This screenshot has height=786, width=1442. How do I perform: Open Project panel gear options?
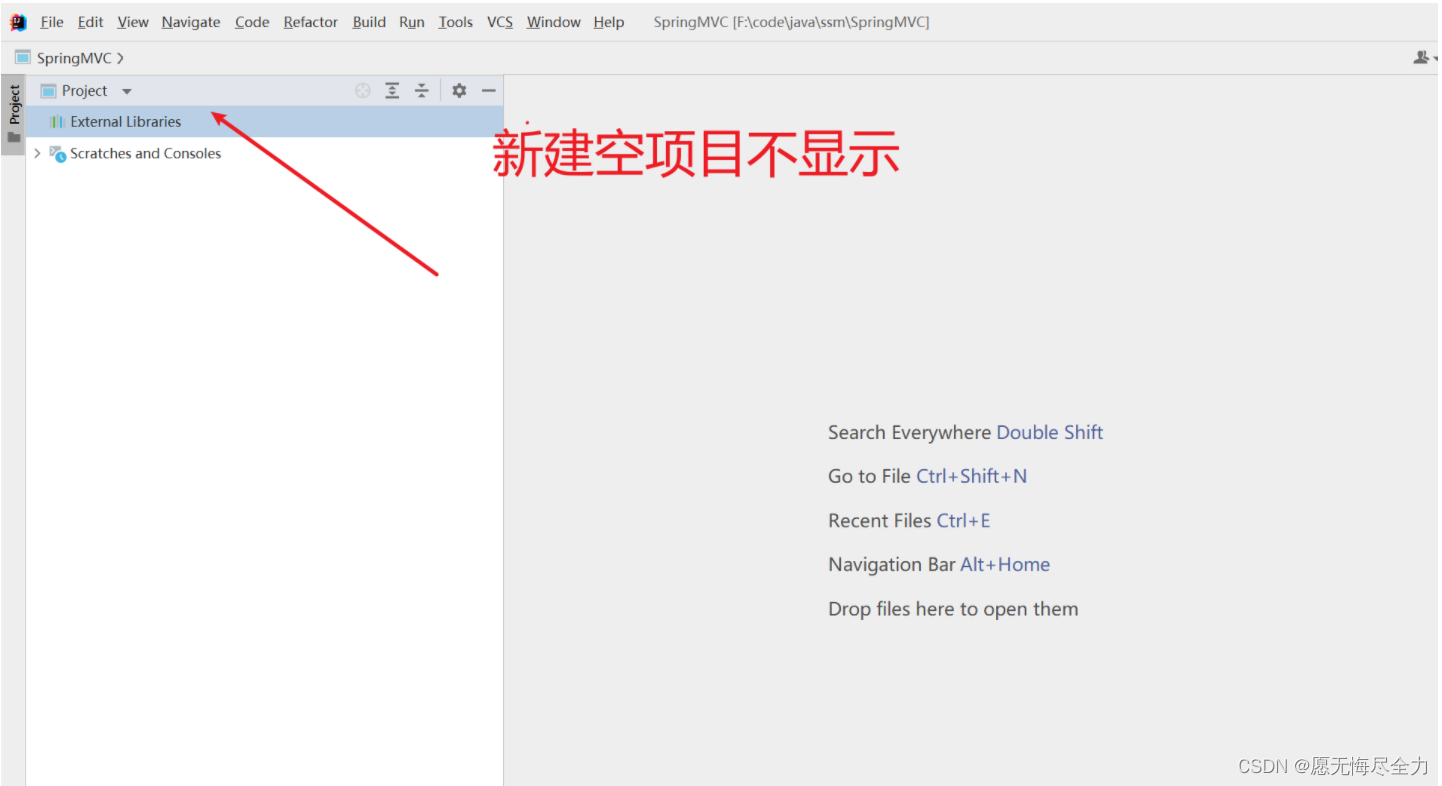(459, 91)
